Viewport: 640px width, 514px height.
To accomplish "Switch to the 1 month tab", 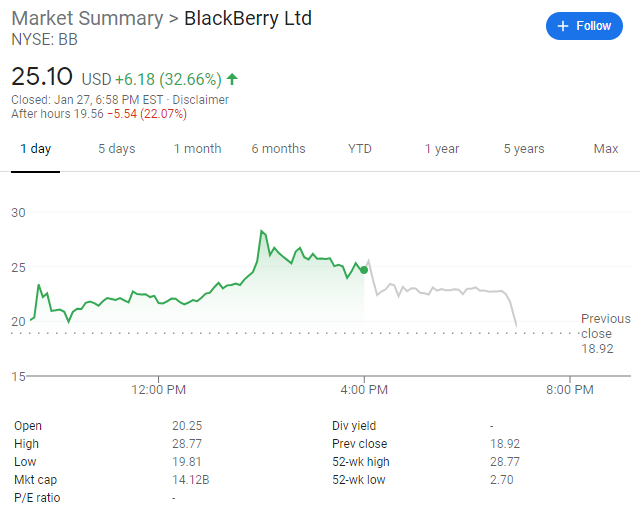I will tap(198, 149).
